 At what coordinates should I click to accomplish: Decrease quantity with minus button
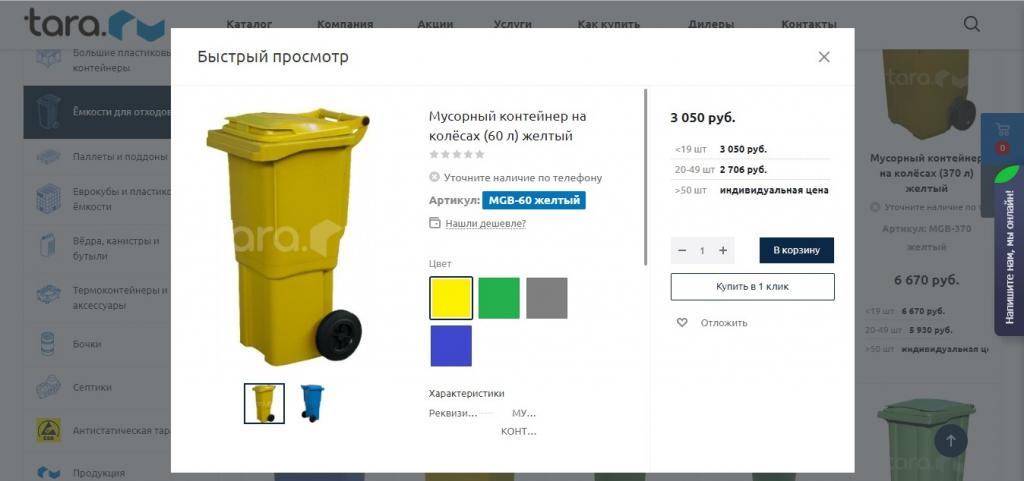[682, 251]
